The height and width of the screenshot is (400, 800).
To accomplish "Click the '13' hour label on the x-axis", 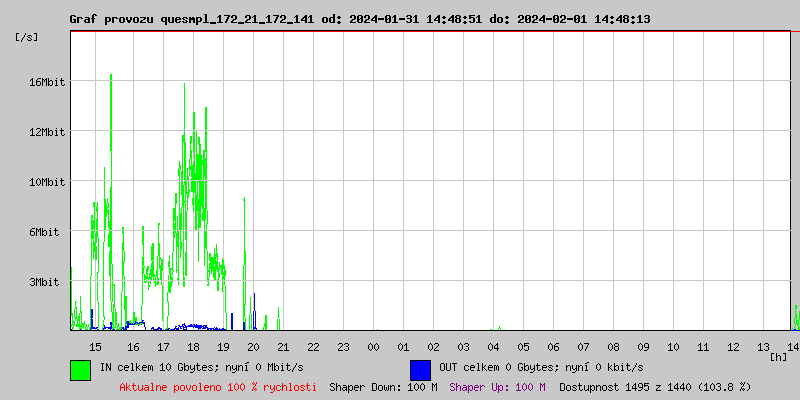I will coord(764,347).
